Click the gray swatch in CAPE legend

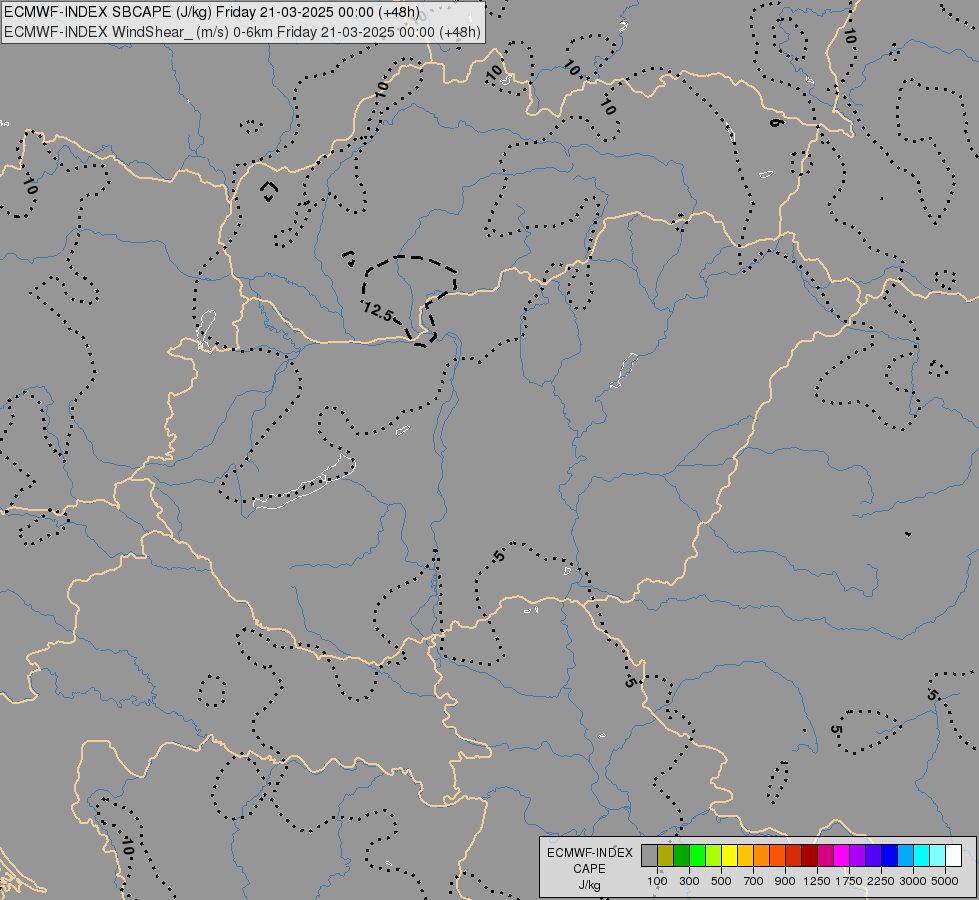tap(649, 855)
